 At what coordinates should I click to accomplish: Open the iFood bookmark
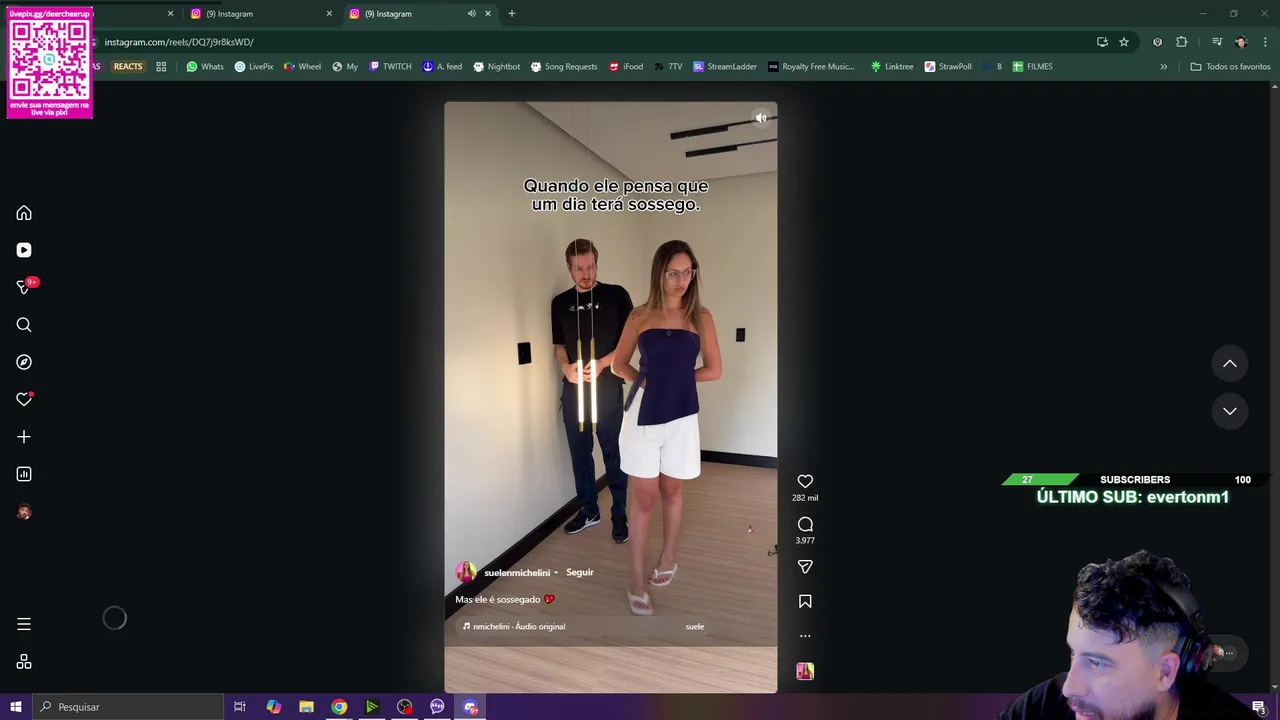point(626,67)
